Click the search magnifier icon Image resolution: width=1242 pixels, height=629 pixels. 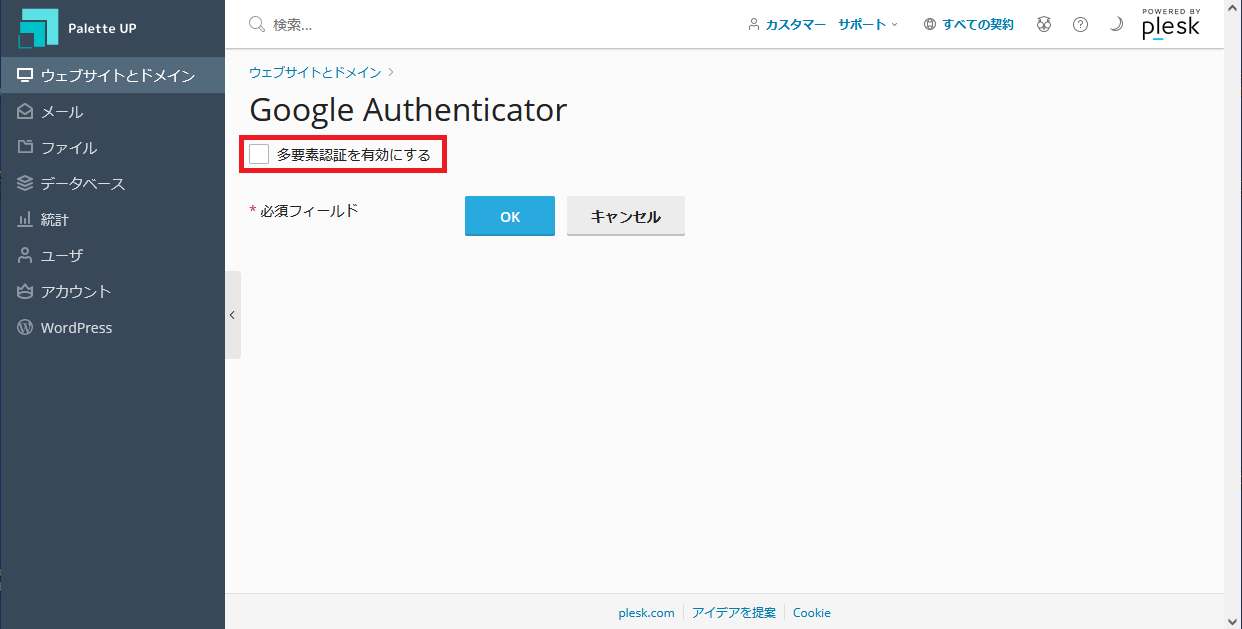pos(257,24)
